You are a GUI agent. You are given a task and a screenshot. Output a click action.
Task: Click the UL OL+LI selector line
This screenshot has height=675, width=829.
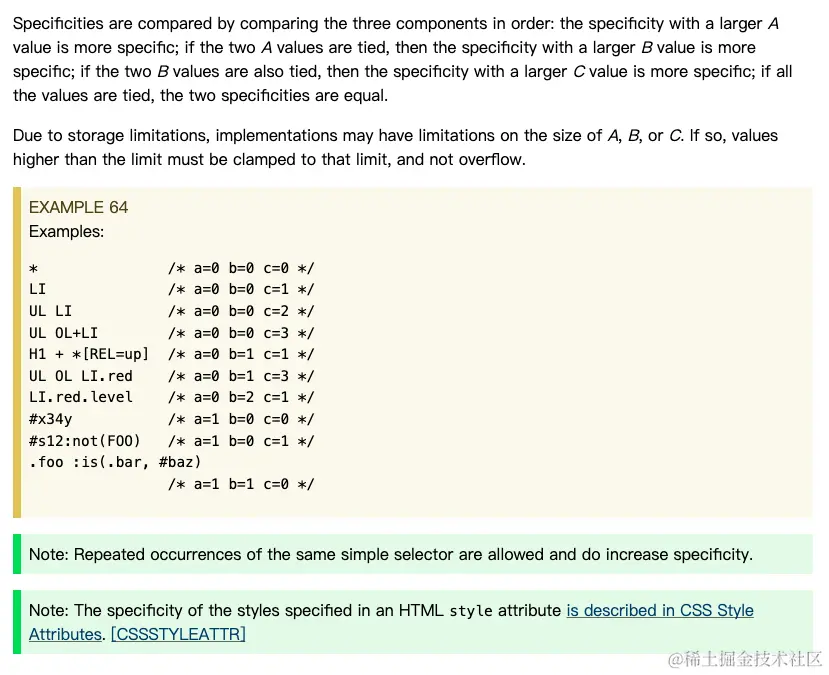pyautogui.click(x=172, y=333)
